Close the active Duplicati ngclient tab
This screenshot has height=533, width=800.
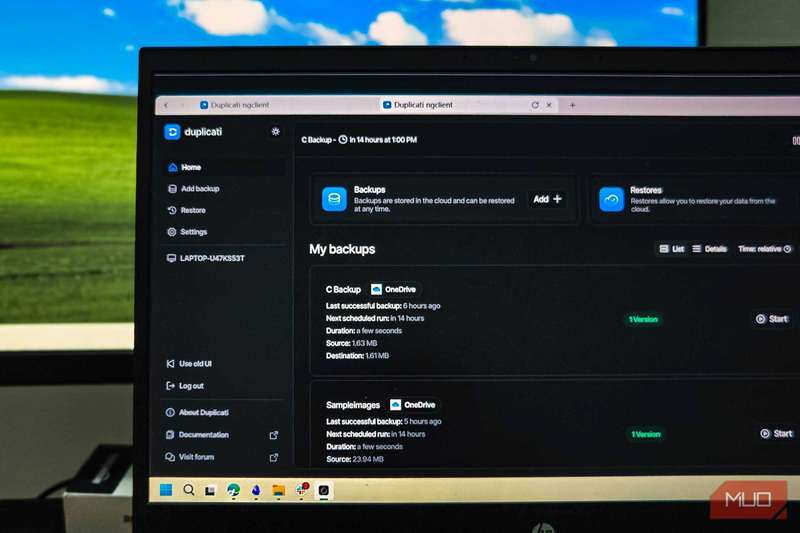coord(549,105)
